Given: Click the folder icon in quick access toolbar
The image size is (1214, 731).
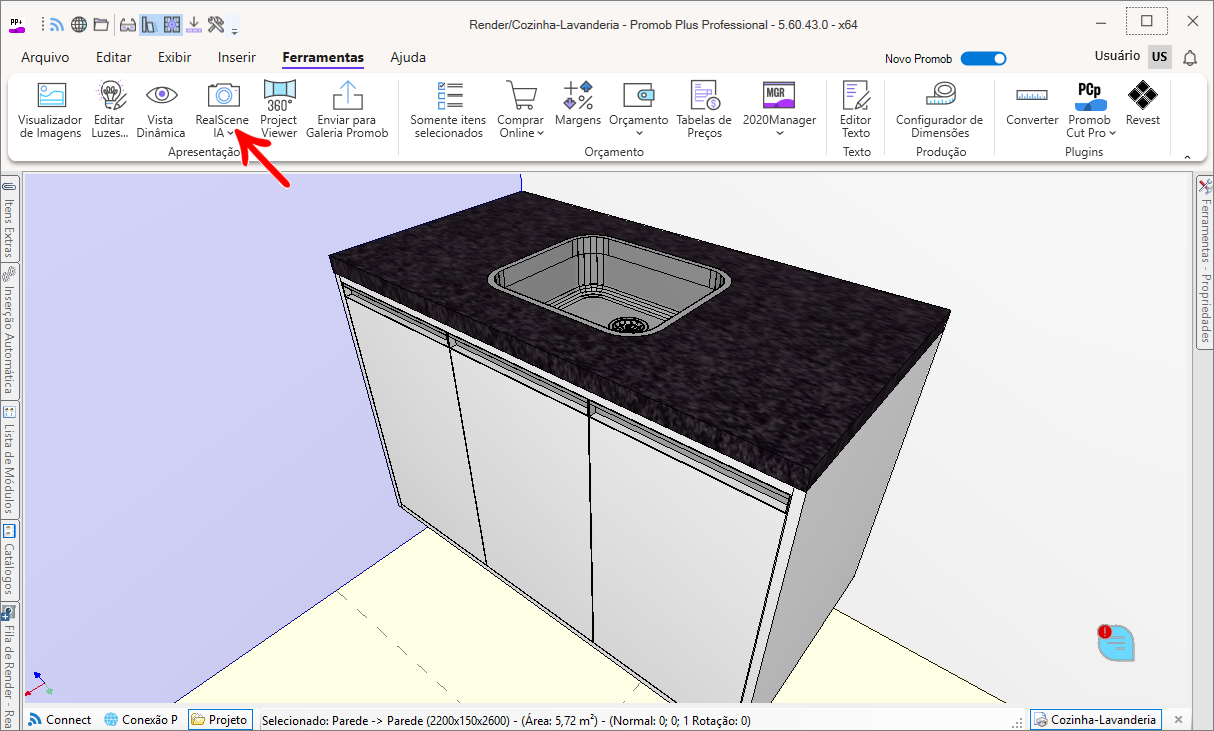Looking at the screenshot, I should point(101,24).
